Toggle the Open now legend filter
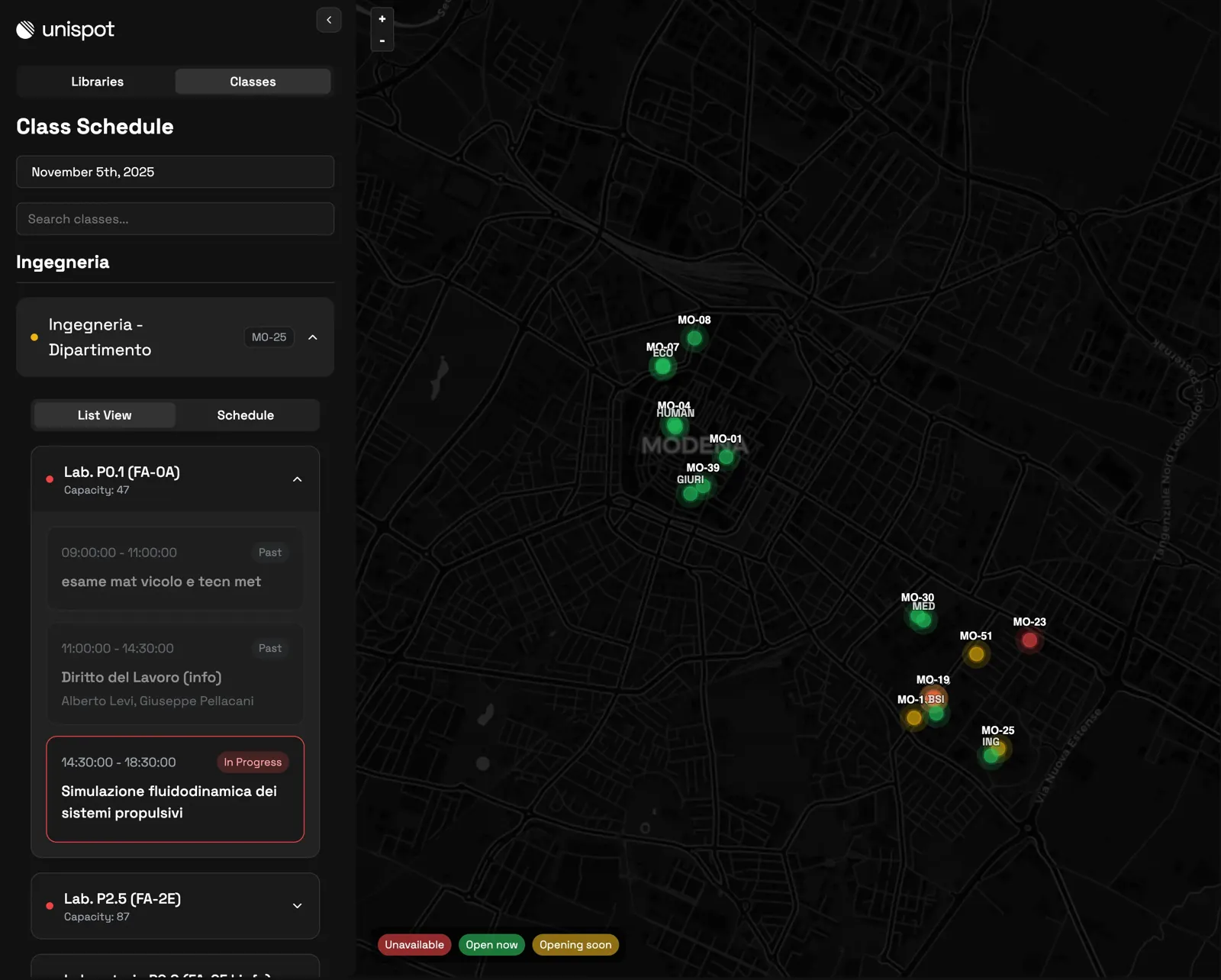The image size is (1221, 980). point(491,945)
